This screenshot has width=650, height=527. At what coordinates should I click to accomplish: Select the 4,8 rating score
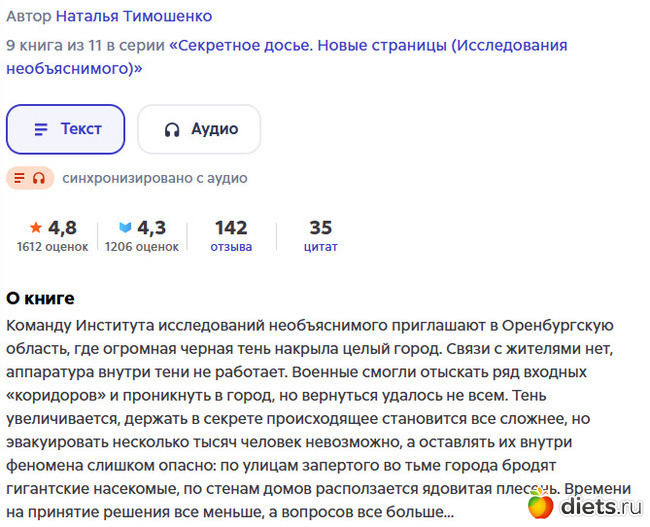coord(62,227)
